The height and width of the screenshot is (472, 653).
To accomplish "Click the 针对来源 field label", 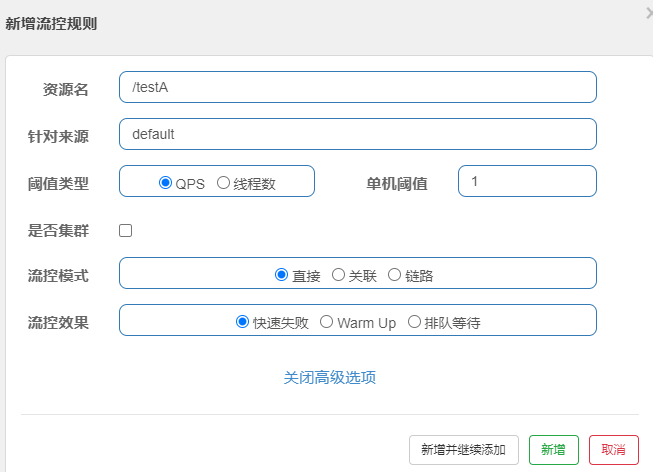I will coord(58,137).
